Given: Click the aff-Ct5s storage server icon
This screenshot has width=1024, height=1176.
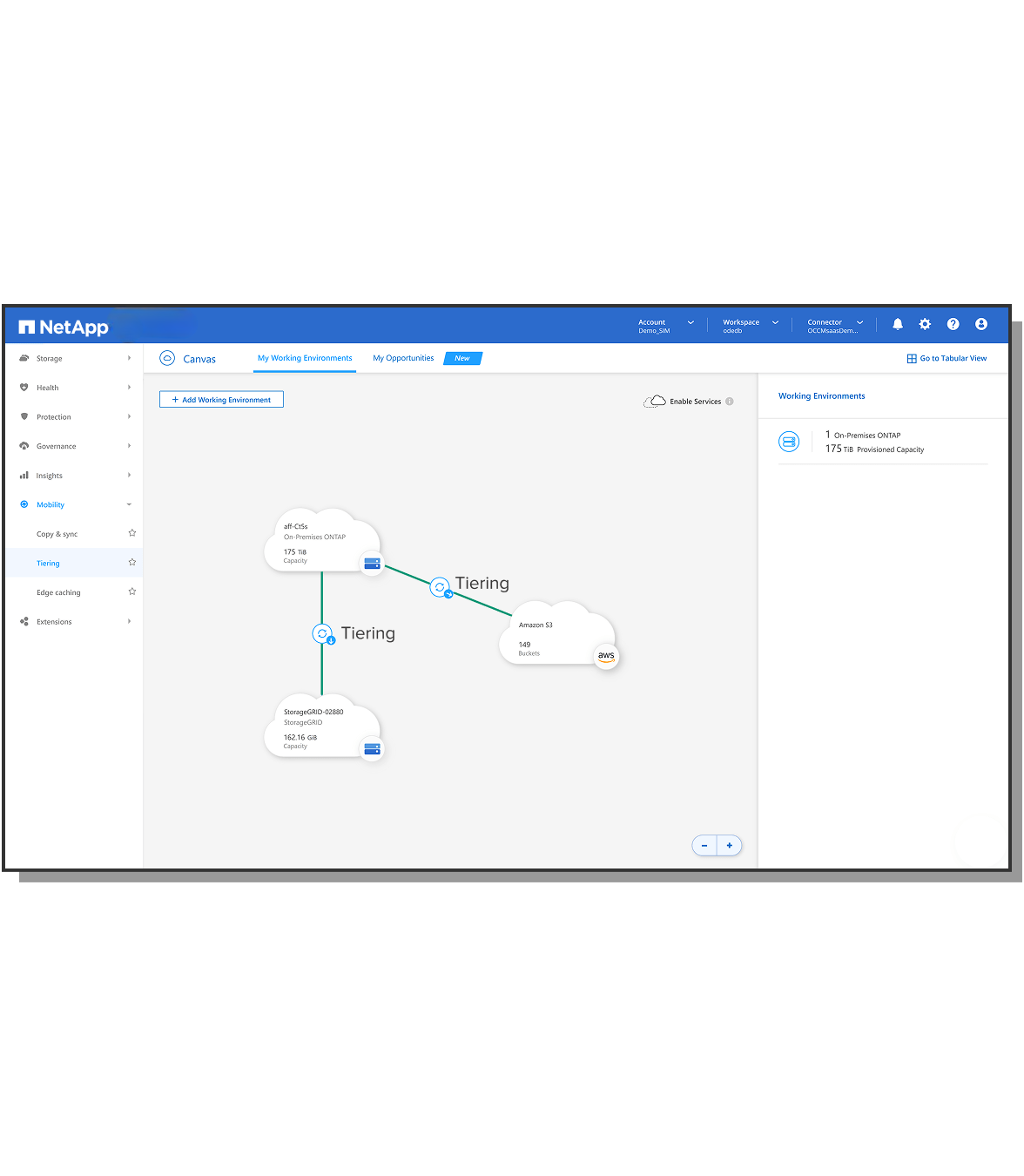Looking at the screenshot, I should (x=372, y=564).
